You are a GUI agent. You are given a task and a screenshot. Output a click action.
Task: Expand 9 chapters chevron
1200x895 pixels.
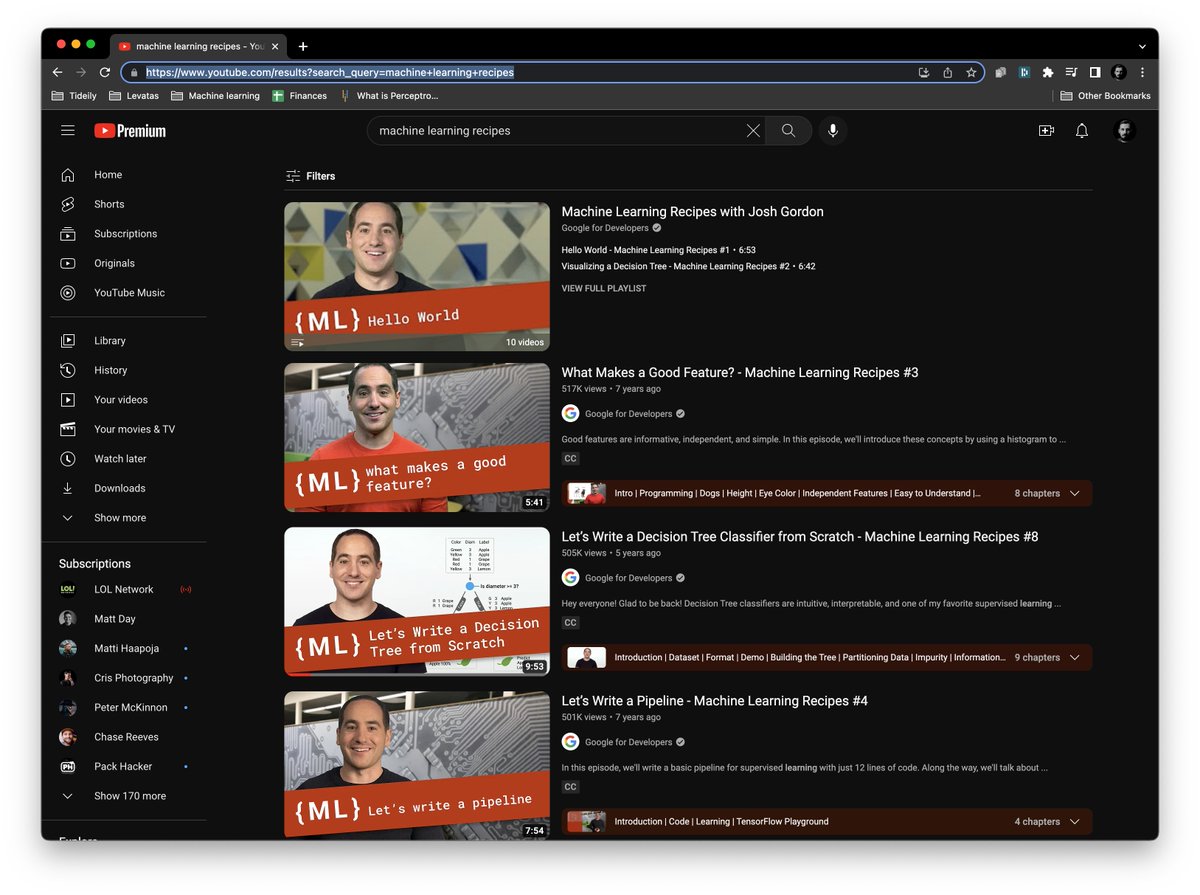click(x=1075, y=657)
